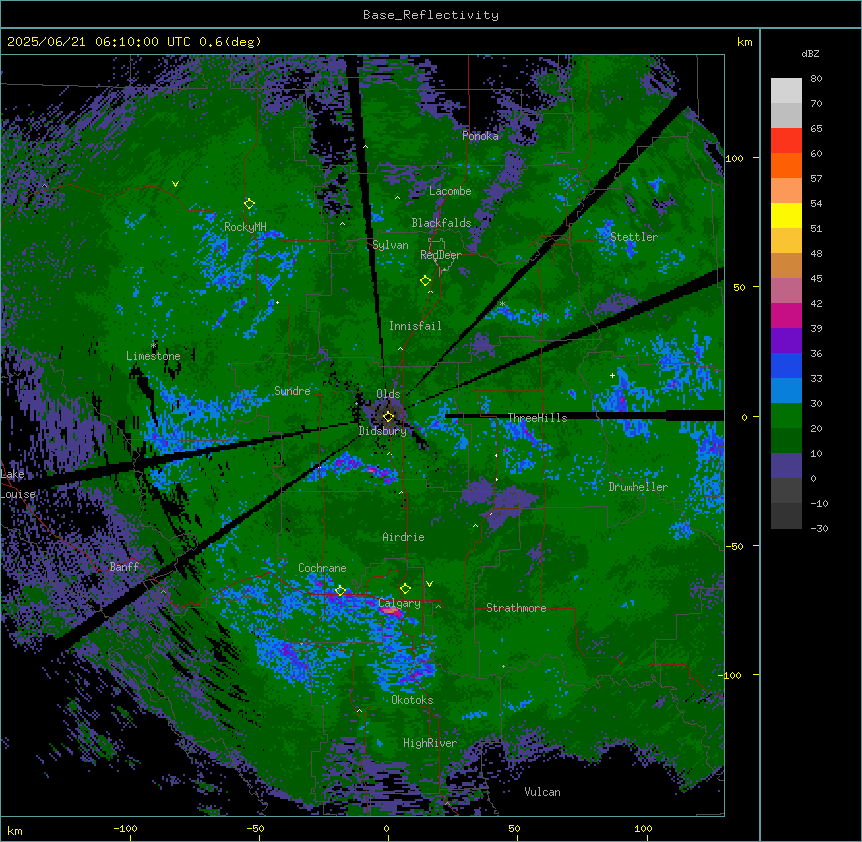Viewport: 862px width, 842px height.
Task: Click the Sundre city label
Action: pos(292,391)
